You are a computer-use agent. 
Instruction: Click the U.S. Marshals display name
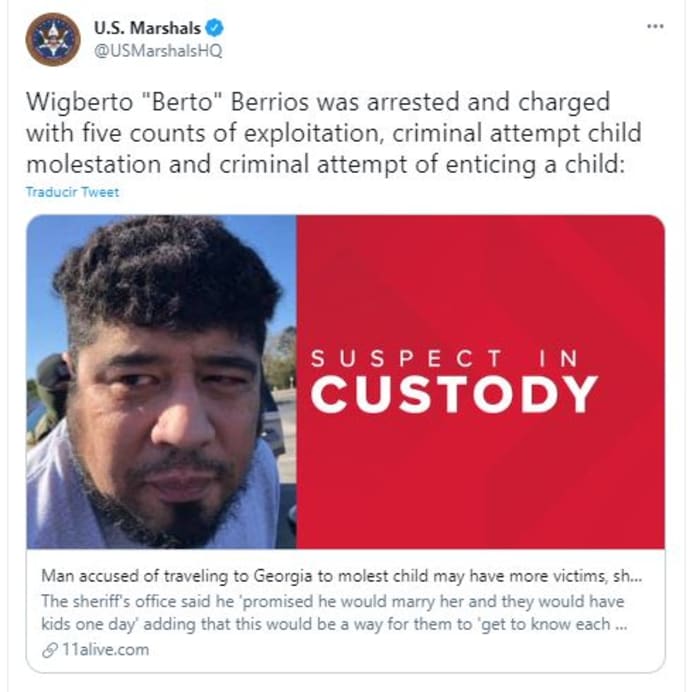click(x=147, y=28)
